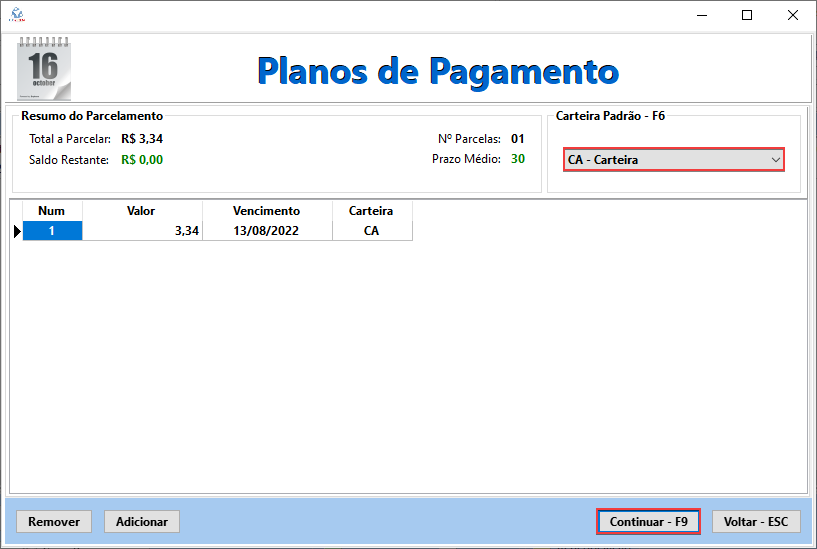The height and width of the screenshot is (549, 817).
Task: Click the Saldo Restante value R$ 0,00
Action: click(142, 160)
